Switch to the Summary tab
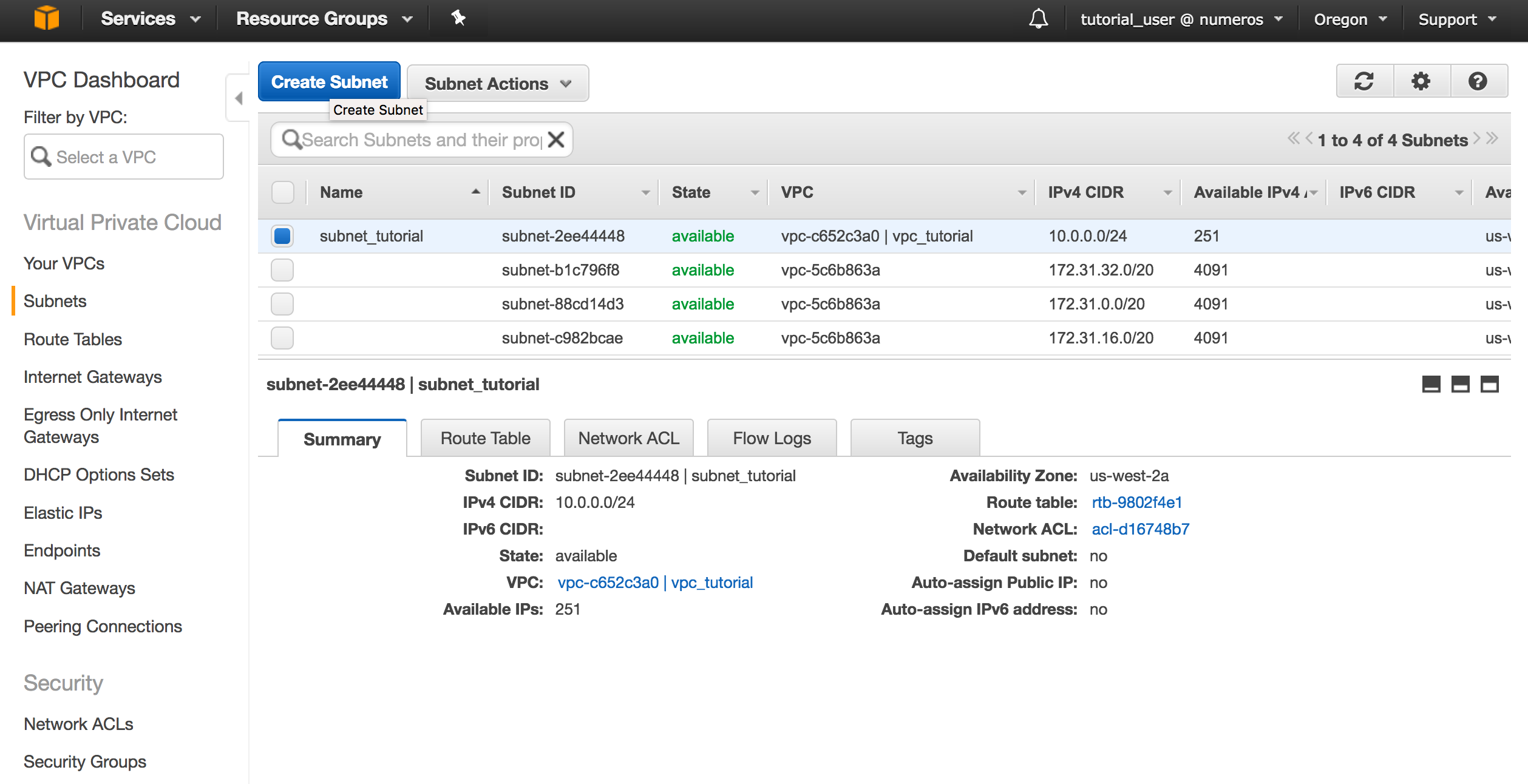This screenshot has height=784, width=1528. pyautogui.click(x=342, y=438)
